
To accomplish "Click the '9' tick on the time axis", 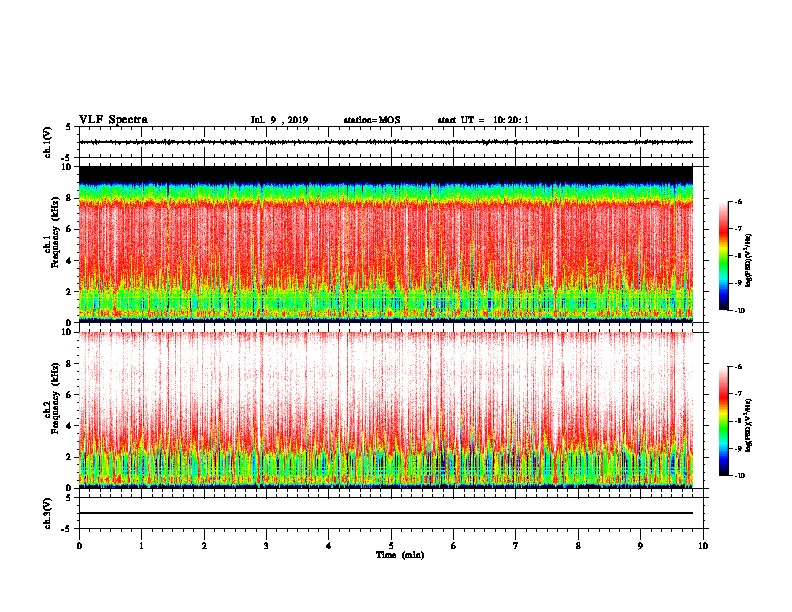I will click(x=640, y=545).
